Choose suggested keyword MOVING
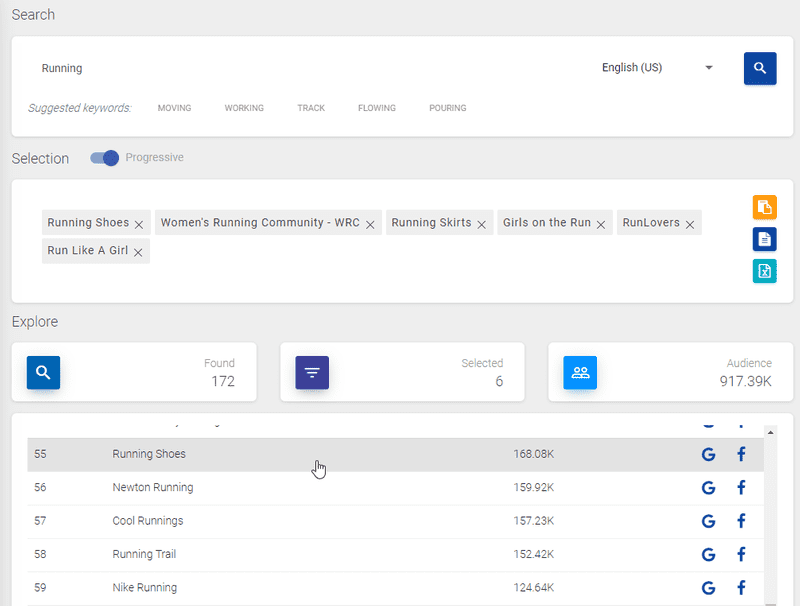Screen dimensions: 800x606 click(x=174, y=108)
